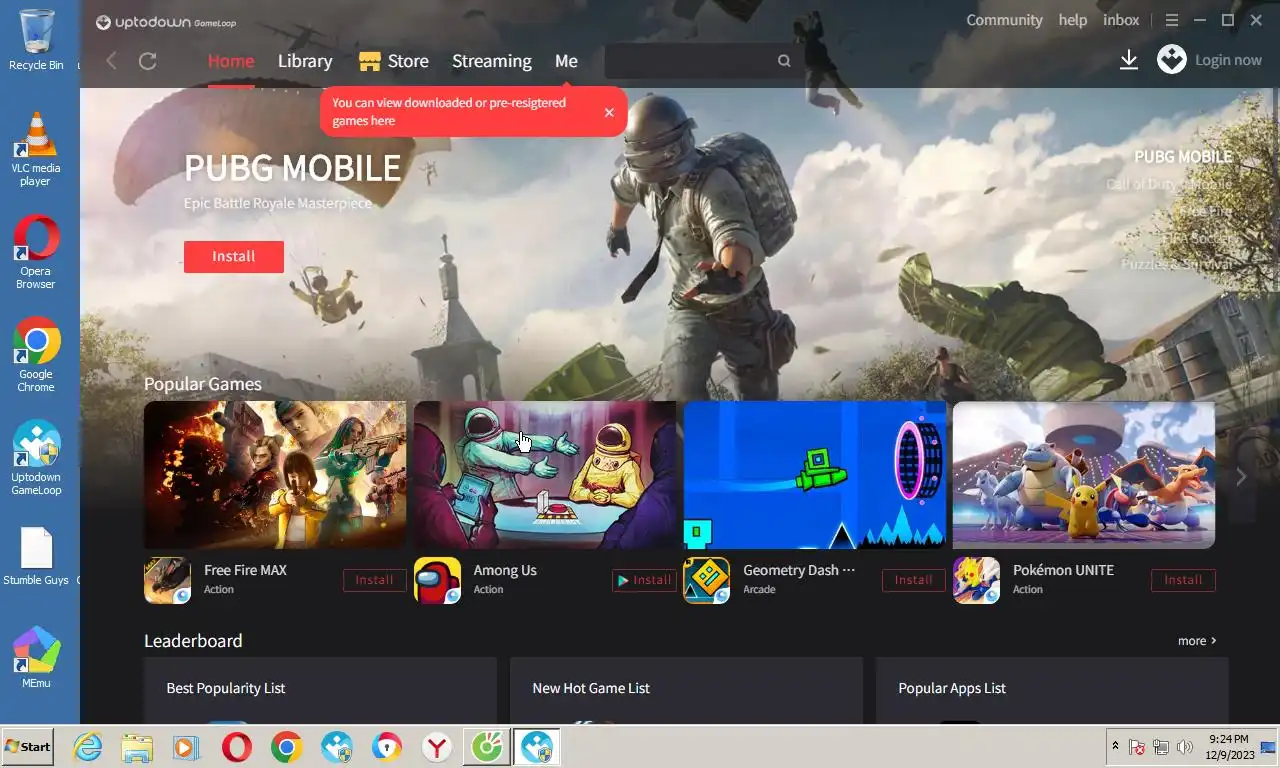The width and height of the screenshot is (1280, 768).
Task: Click the Among Us app icon
Action: click(x=437, y=580)
